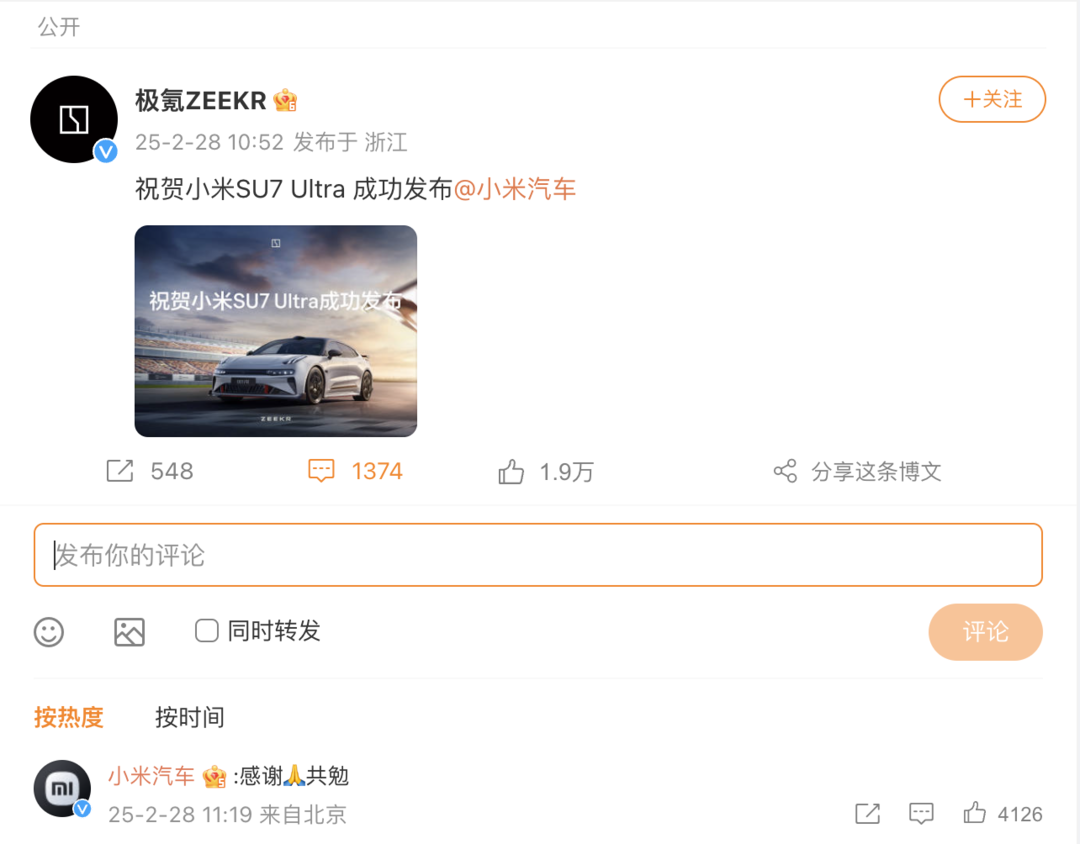
Task: Open the ZEEKR car congratulation image thumbnail
Action: click(x=276, y=331)
